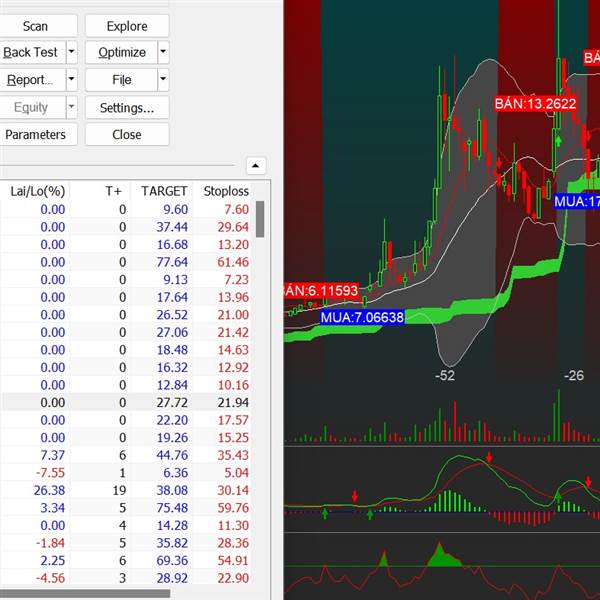Screen dimensions: 600x600
Task: Click Lai/Lo value -4.56
Action: tap(51, 578)
